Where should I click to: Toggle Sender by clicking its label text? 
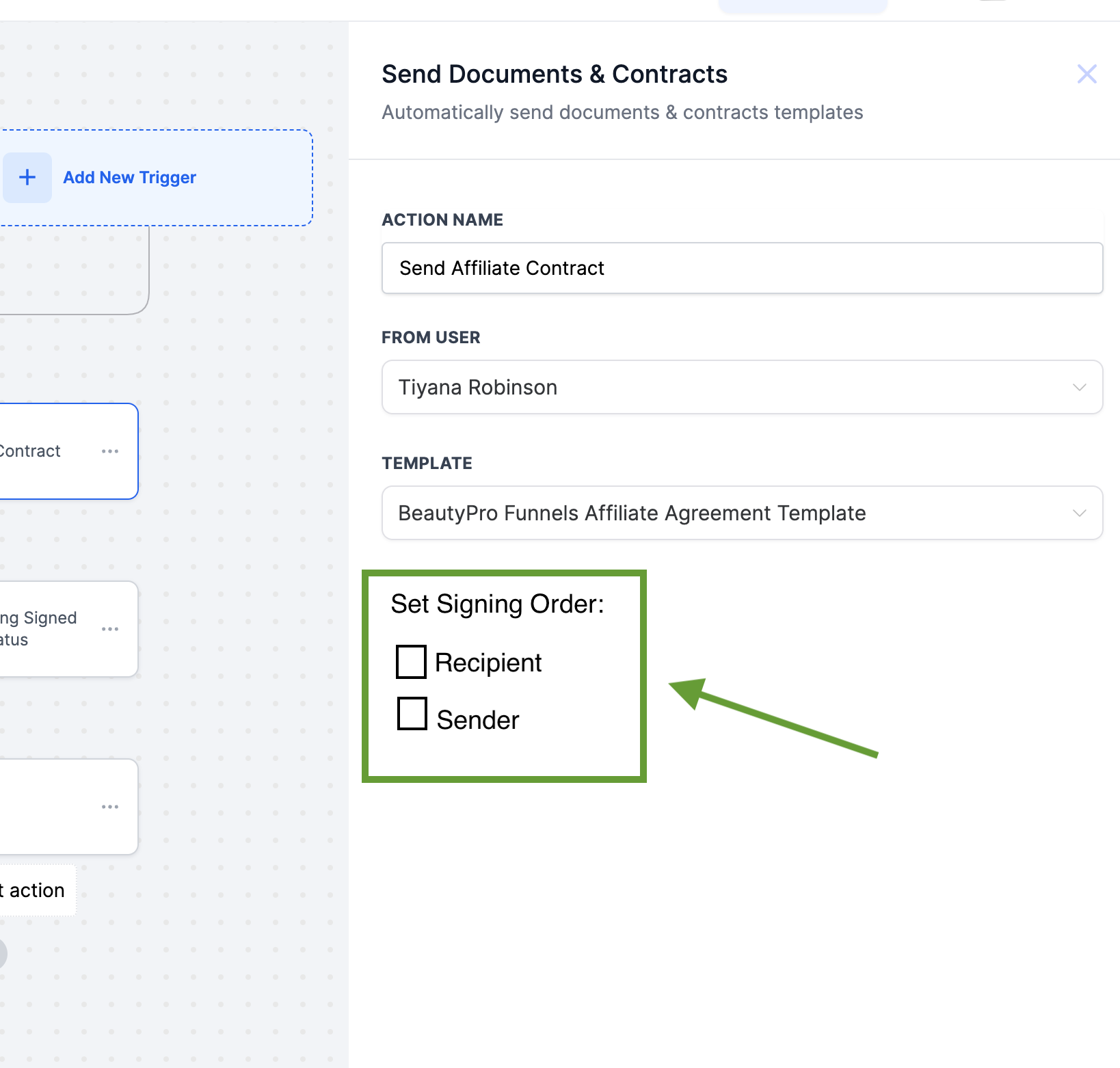478,720
